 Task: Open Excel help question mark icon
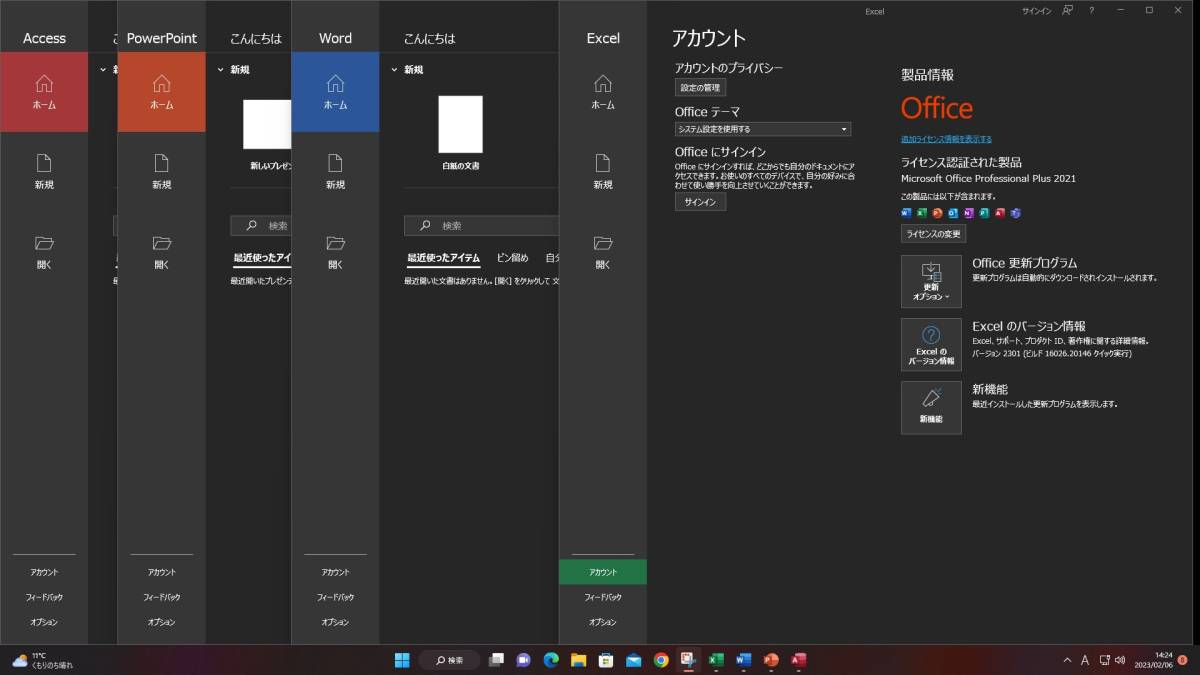point(1091,10)
